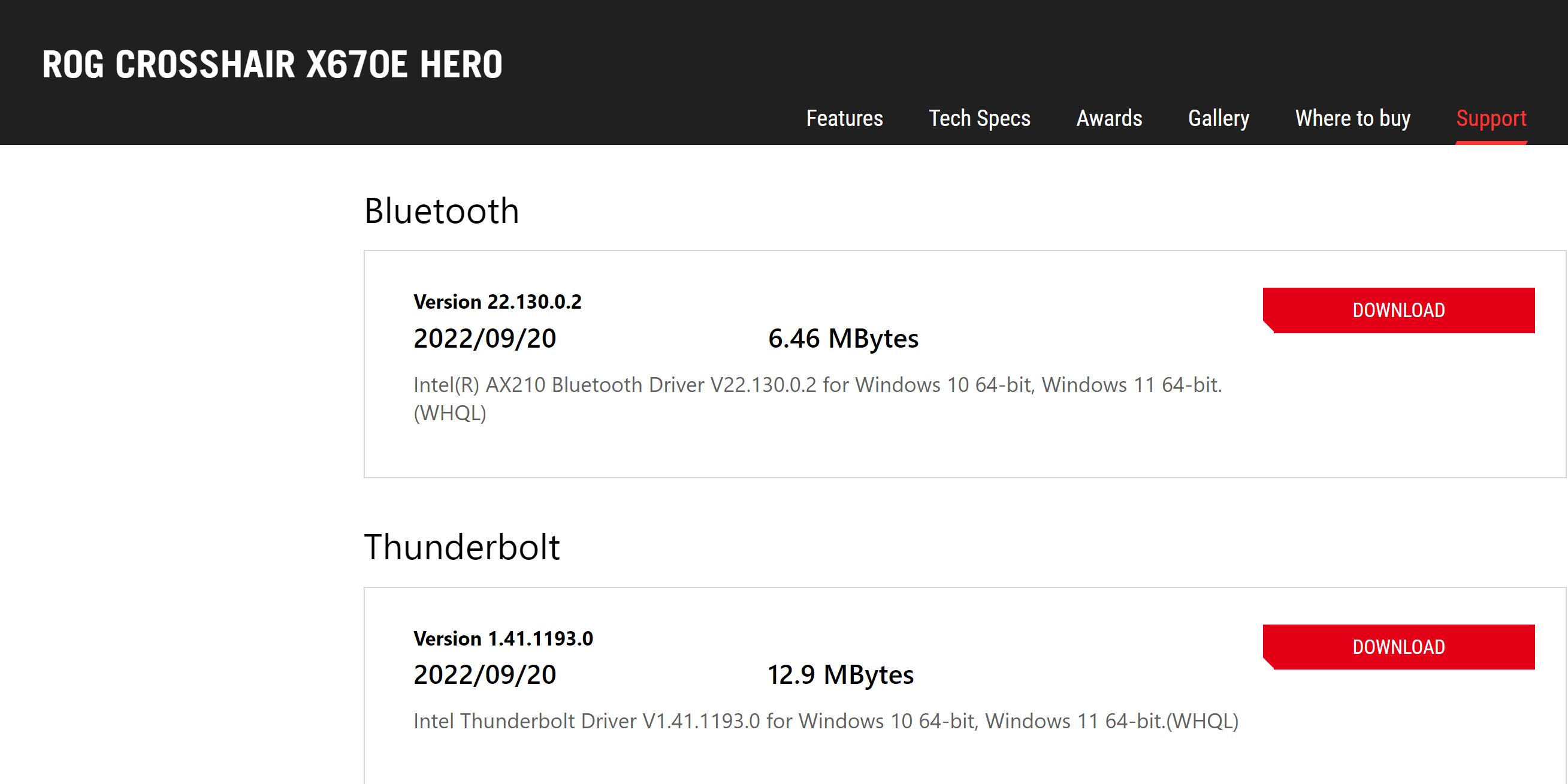Download the Bluetooth driver version 22.130.0.2
This screenshot has height=784, width=1568.
[x=1399, y=310]
